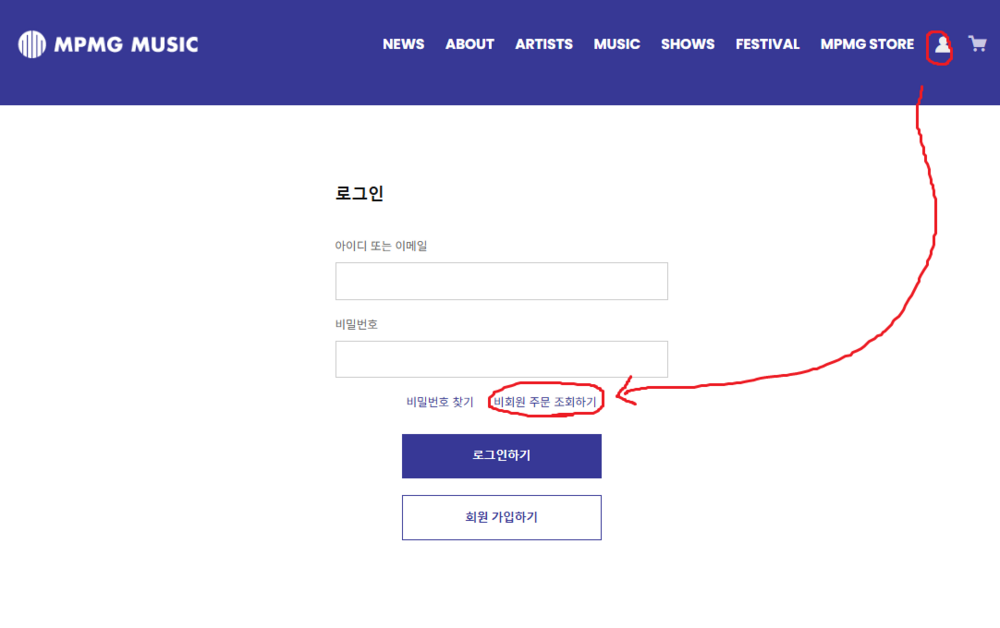Click the 비밀번호 label above the password field
The width and height of the screenshot is (1000, 628).
point(356,324)
